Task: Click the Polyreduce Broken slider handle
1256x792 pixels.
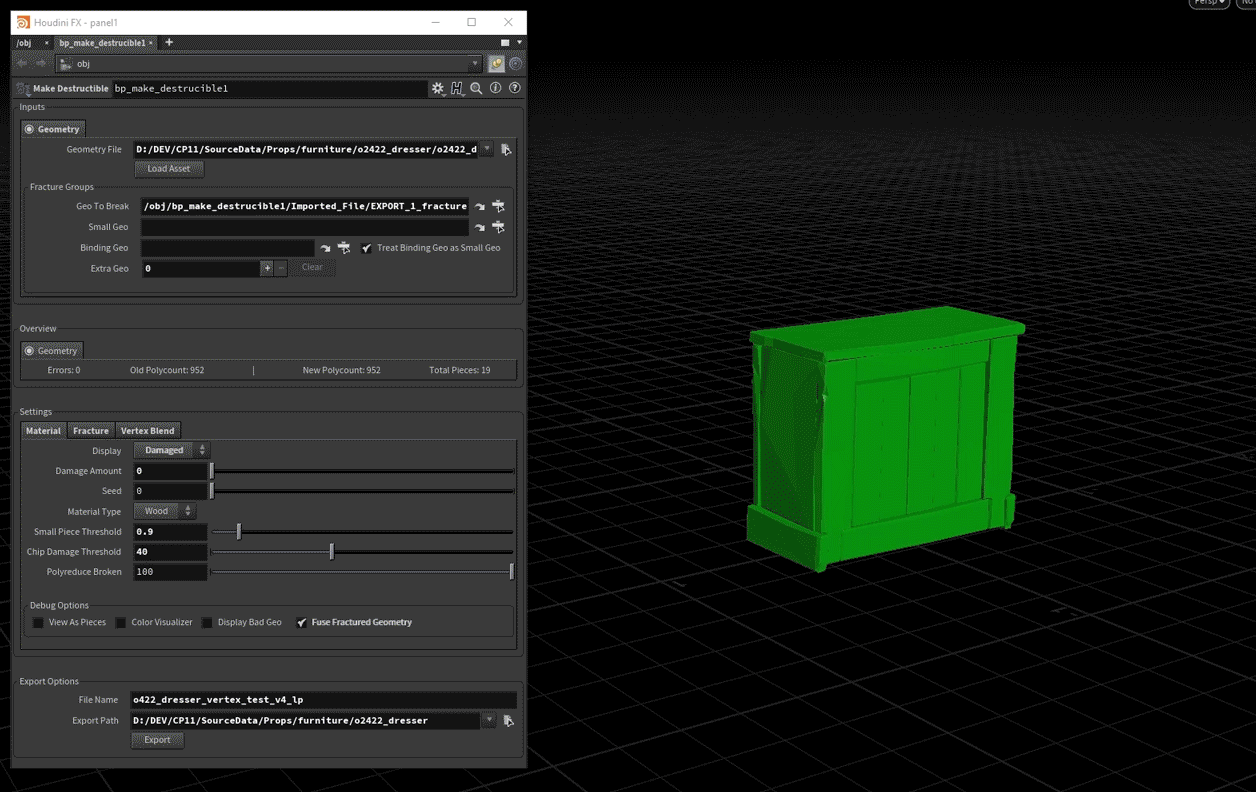Action: [x=511, y=572]
